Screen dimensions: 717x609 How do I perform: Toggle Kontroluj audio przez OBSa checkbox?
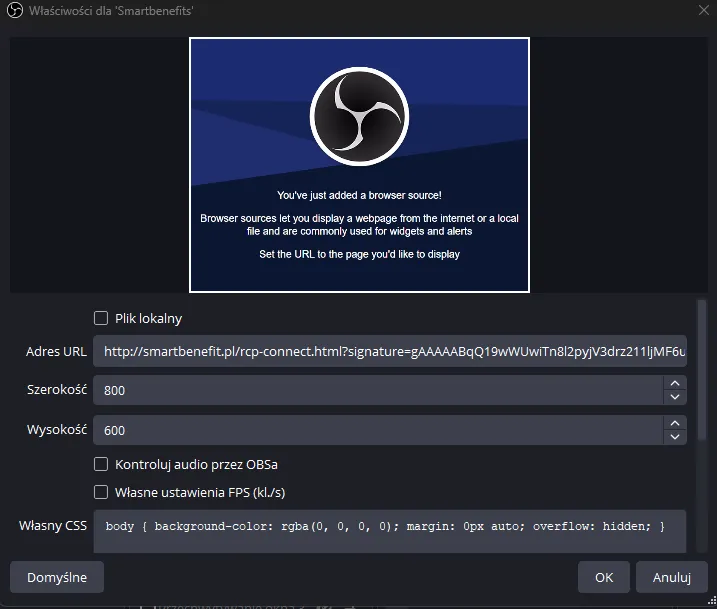[x=101, y=464]
